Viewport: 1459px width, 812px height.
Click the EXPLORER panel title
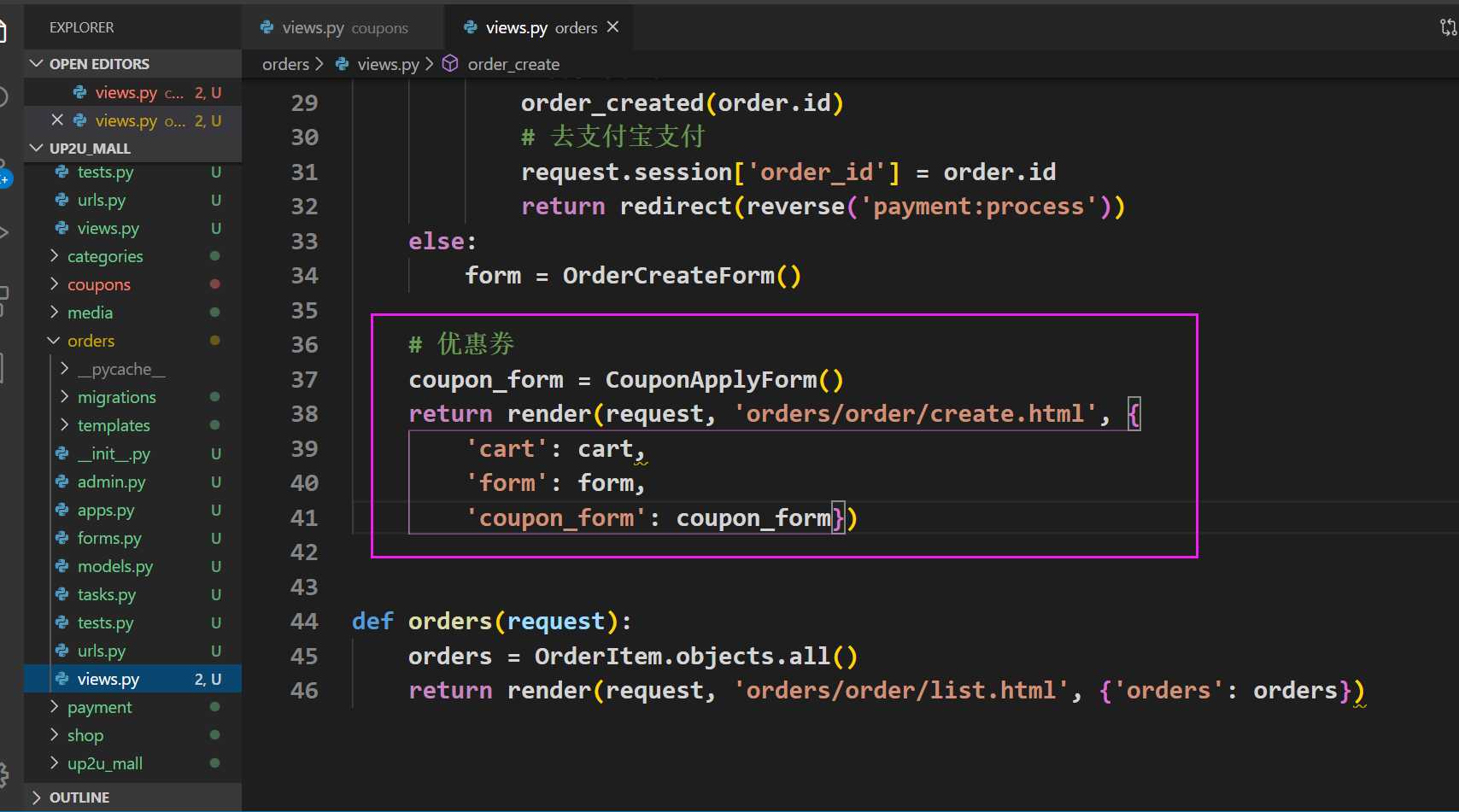click(x=81, y=27)
